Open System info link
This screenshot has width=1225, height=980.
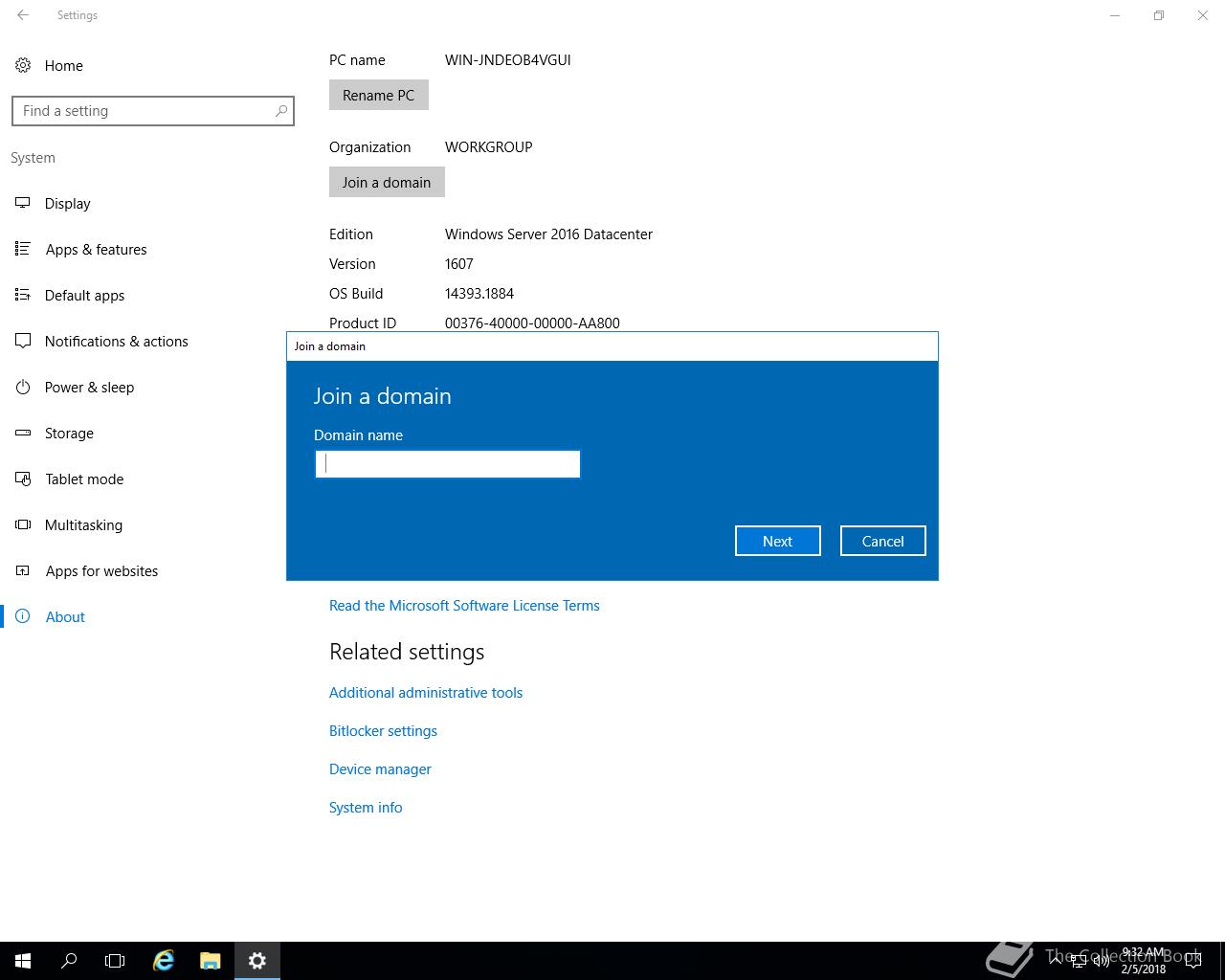tap(366, 808)
